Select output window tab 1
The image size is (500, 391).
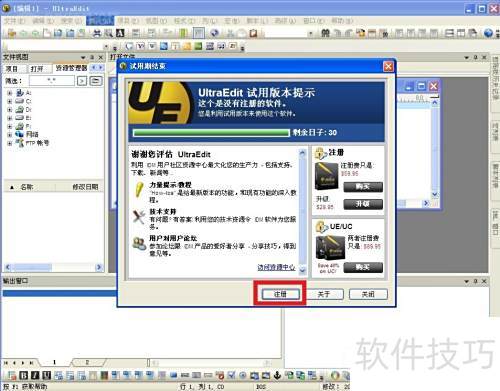[x=54, y=362]
